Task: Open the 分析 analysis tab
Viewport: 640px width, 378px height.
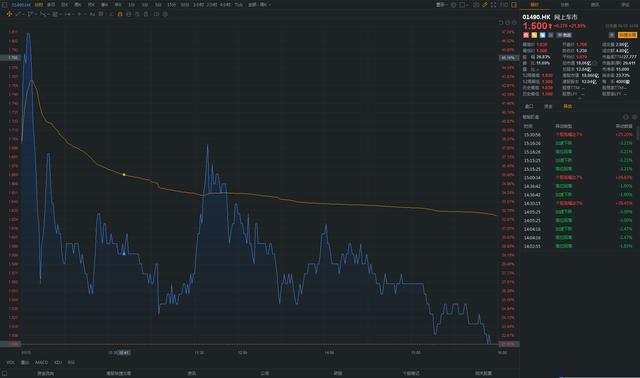Action: (565, 5)
